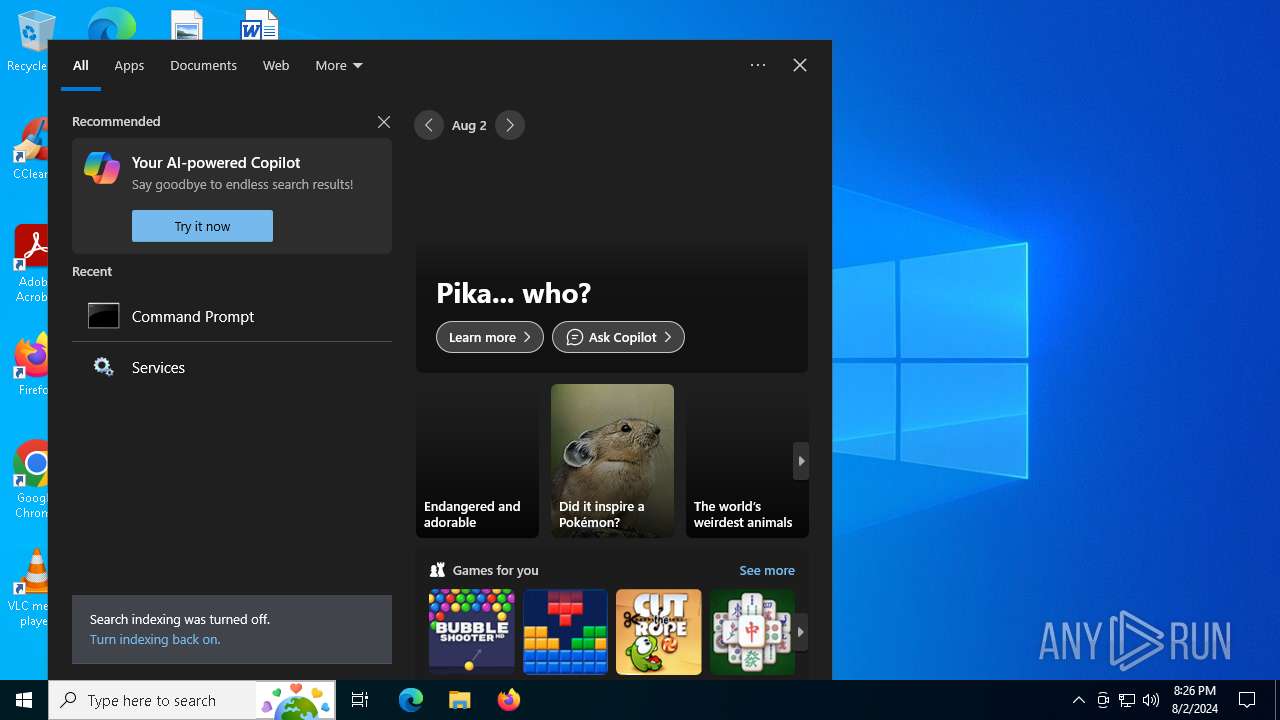Click the Aug 2 date label
The height and width of the screenshot is (720, 1280).
pos(469,125)
